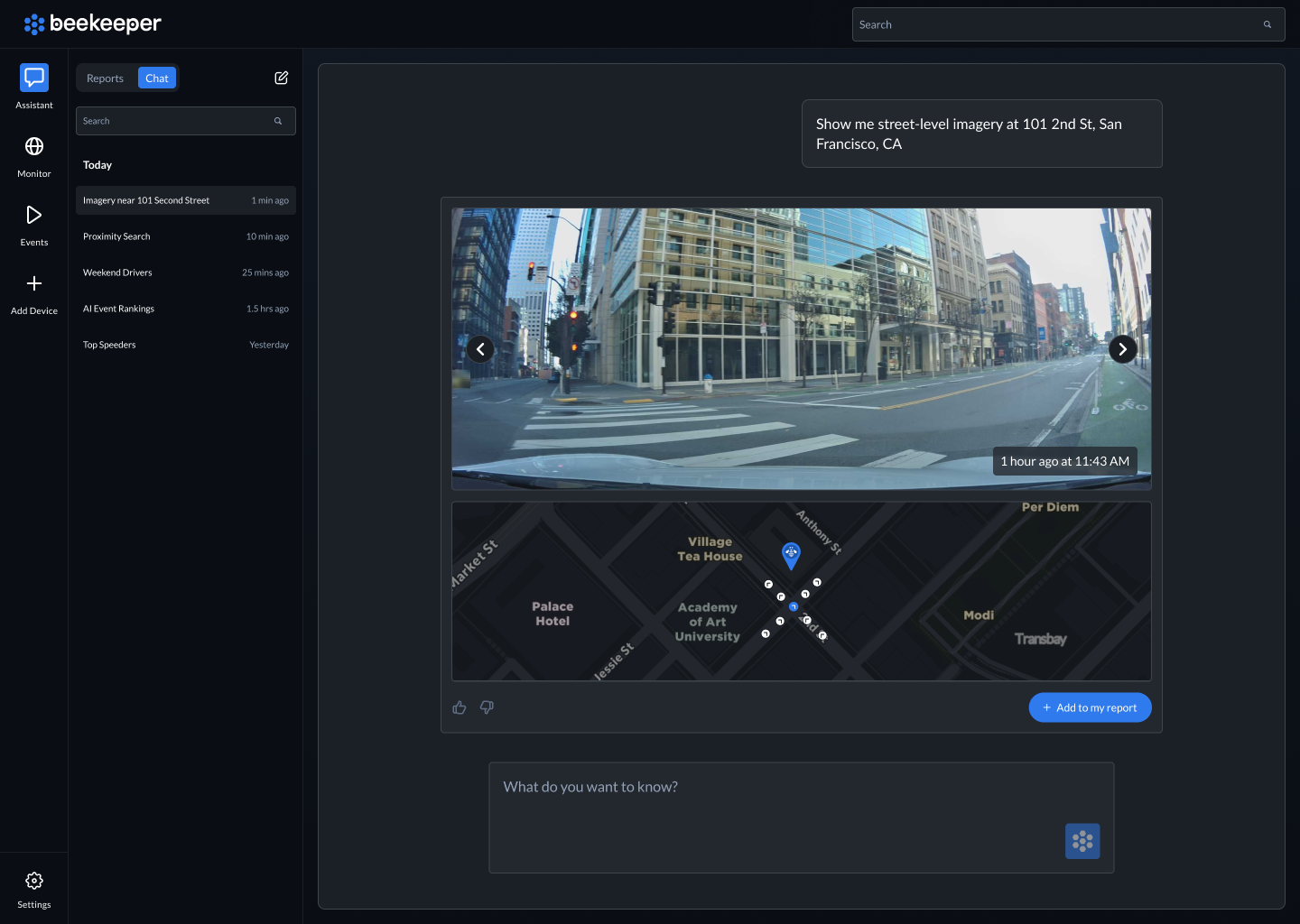Open the Assistant chat icon
Image resolution: width=1300 pixels, height=924 pixels.
pyautogui.click(x=34, y=78)
